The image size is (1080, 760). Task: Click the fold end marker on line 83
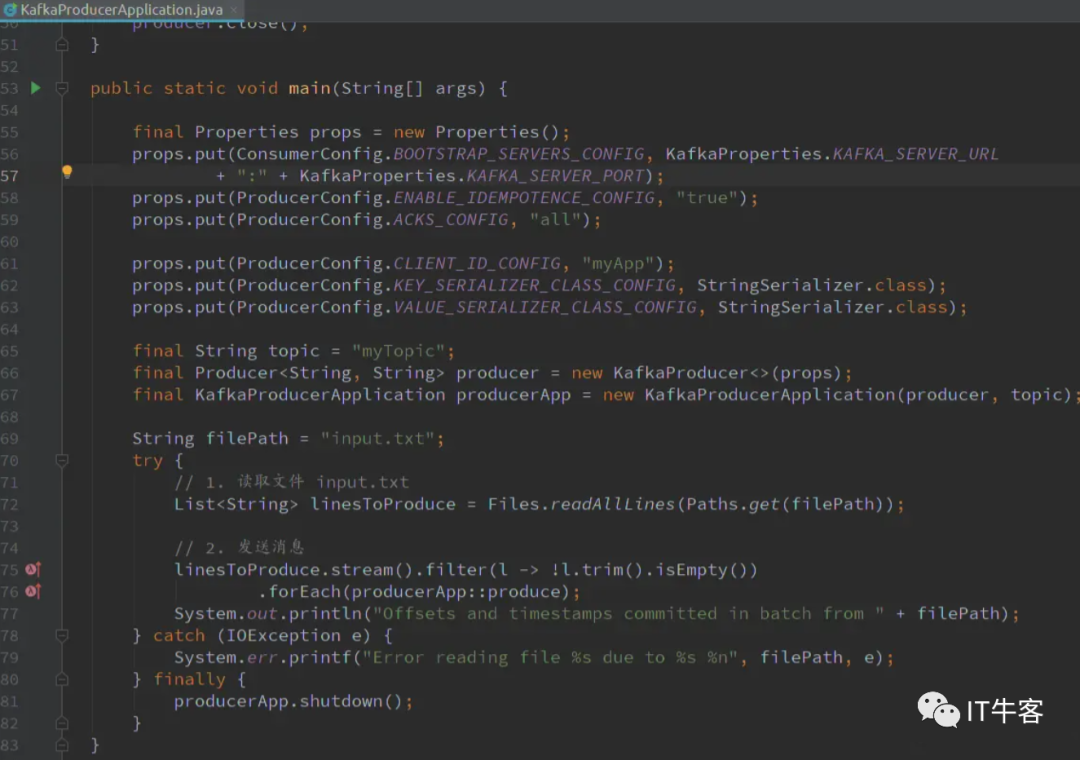click(x=62, y=745)
